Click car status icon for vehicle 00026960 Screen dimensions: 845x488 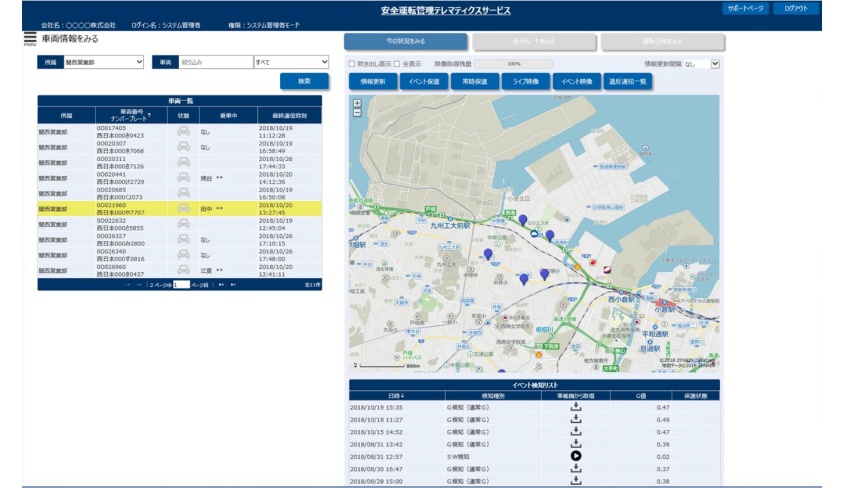[x=183, y=270]
